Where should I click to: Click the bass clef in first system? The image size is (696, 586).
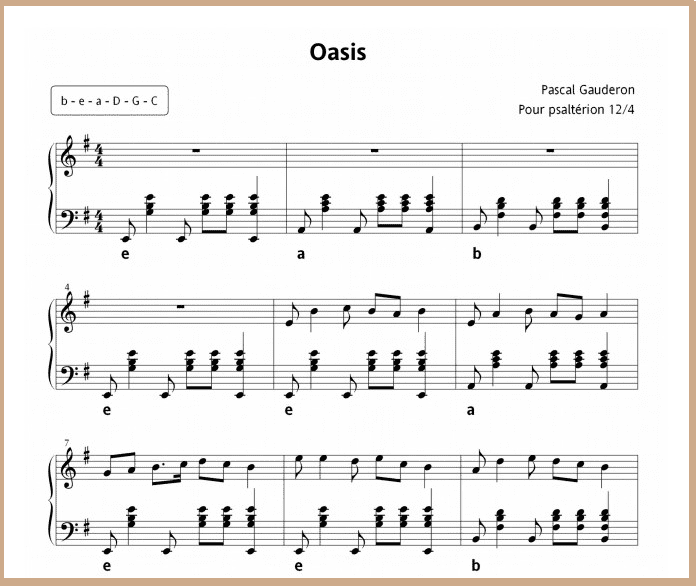click(68, 218)
